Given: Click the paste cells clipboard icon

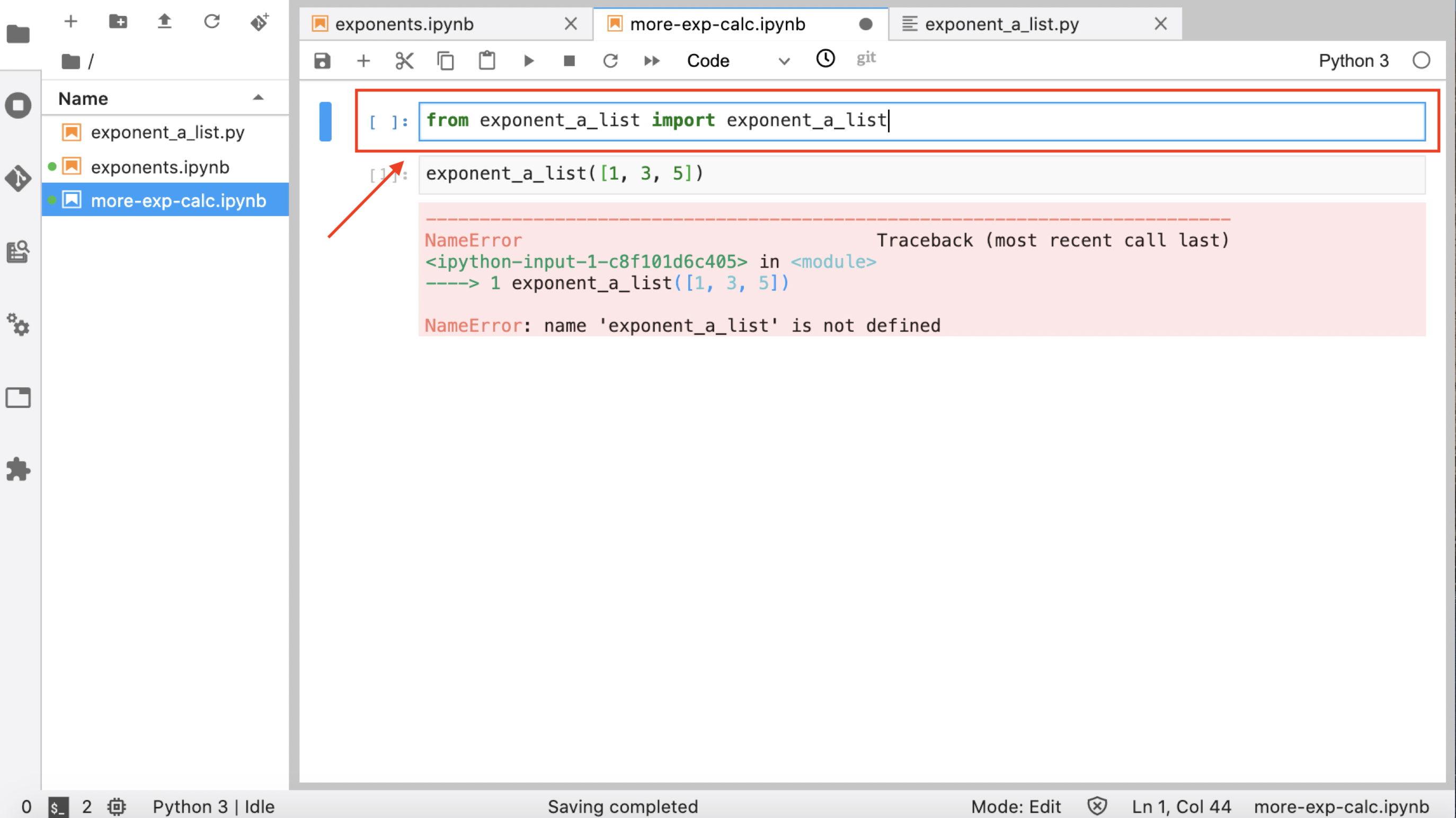Looking at the screenshot, I should tap(486, 60).
